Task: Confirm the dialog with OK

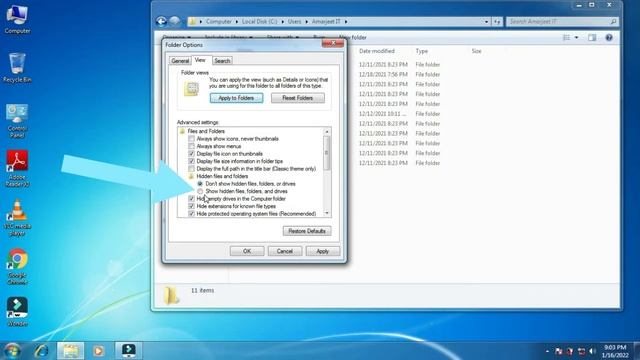Action: [247, 251]
